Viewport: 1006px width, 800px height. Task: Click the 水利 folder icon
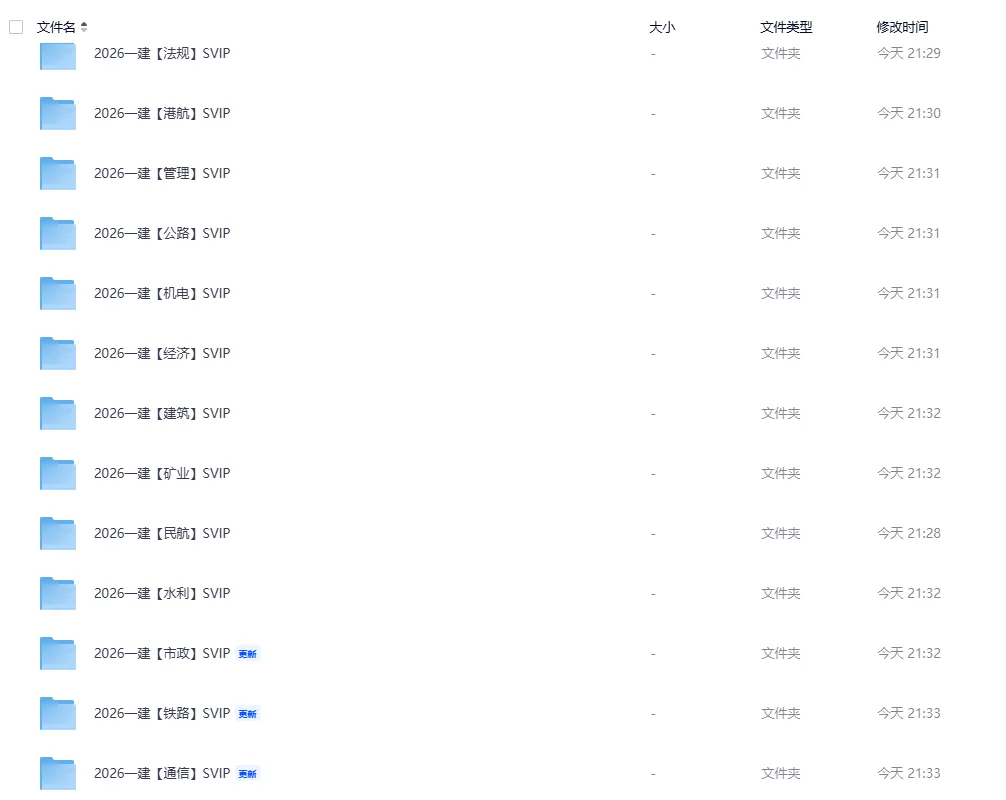tap(58, 594)
